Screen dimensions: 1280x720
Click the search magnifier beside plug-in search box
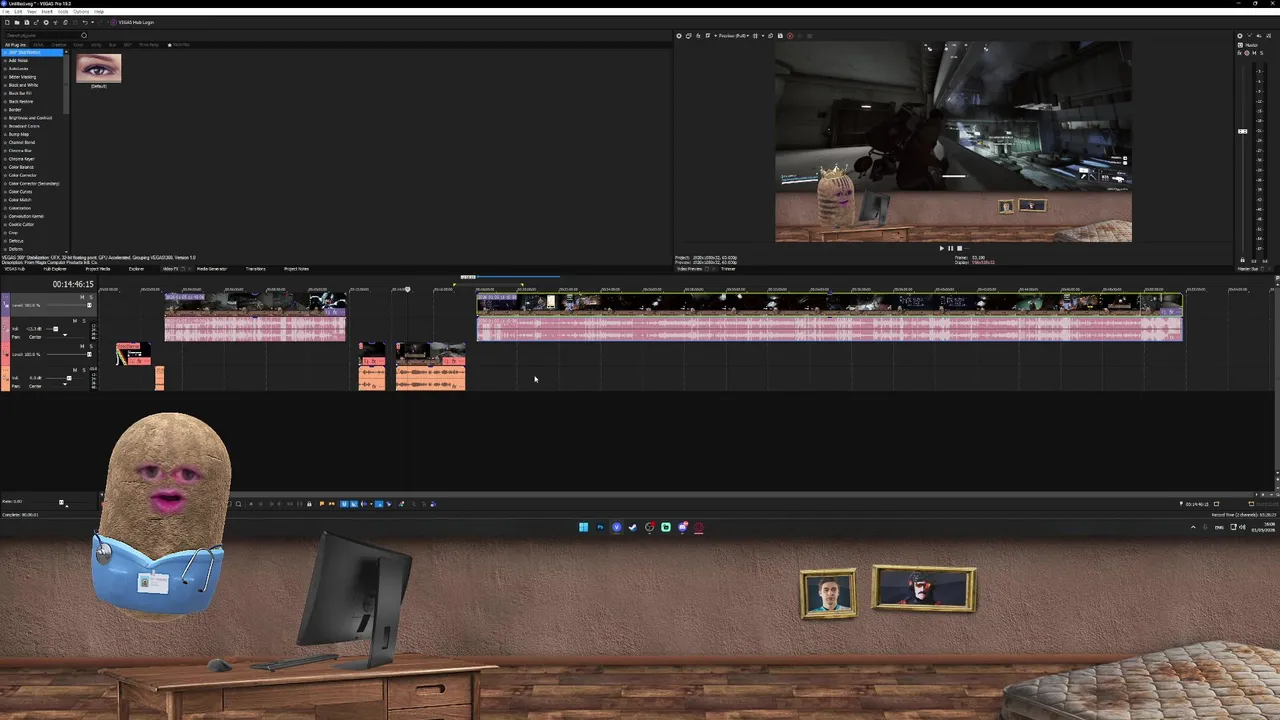pyautogui.click(x=84, y=35)
